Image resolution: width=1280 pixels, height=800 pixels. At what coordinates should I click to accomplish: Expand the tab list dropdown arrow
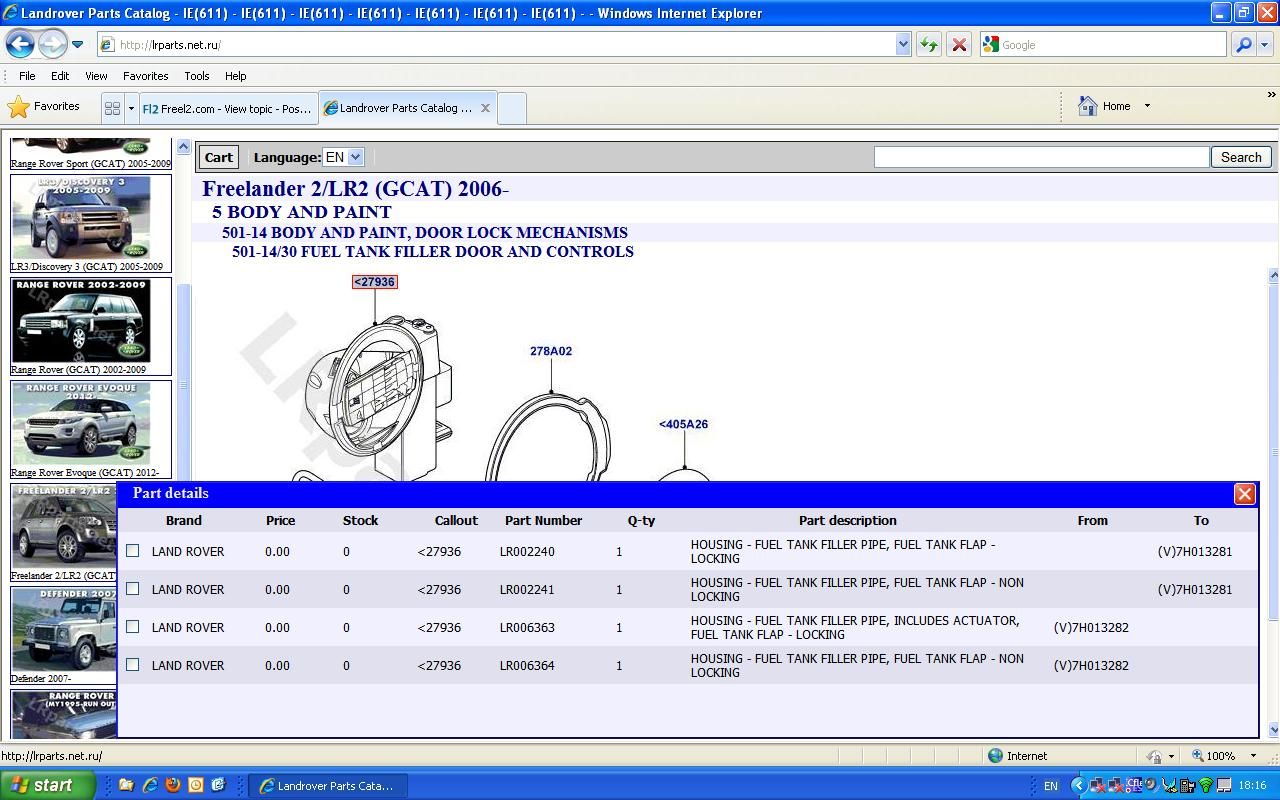coord(131,108)
